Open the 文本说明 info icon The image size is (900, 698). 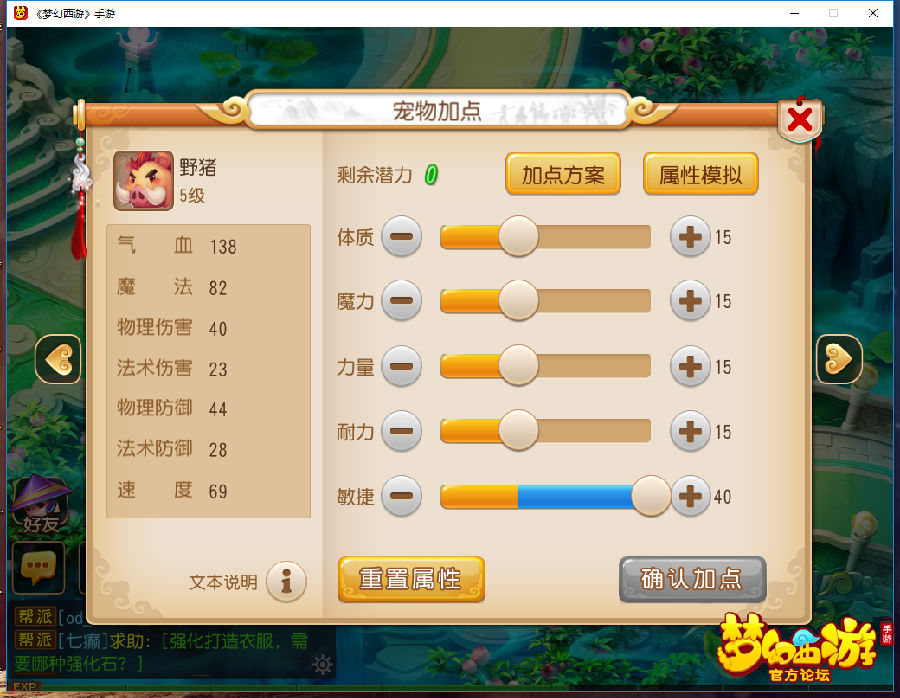pos(286,581)
